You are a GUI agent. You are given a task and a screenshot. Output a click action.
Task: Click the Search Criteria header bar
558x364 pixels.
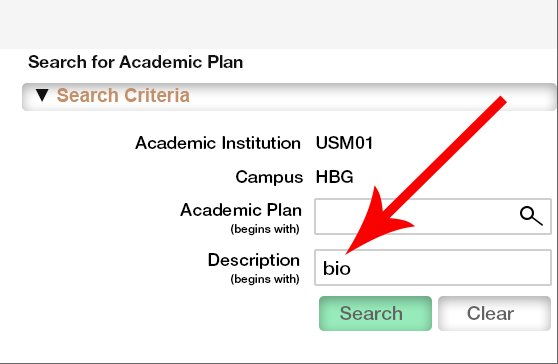click(289, 97)
